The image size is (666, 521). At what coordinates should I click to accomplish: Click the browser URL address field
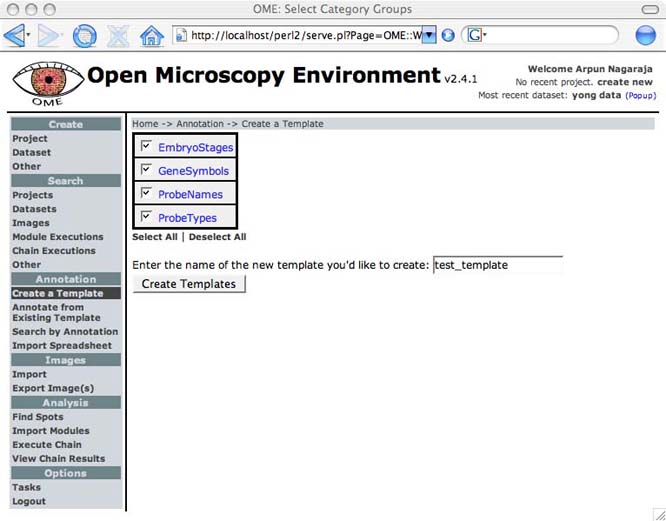click(302, 35)
